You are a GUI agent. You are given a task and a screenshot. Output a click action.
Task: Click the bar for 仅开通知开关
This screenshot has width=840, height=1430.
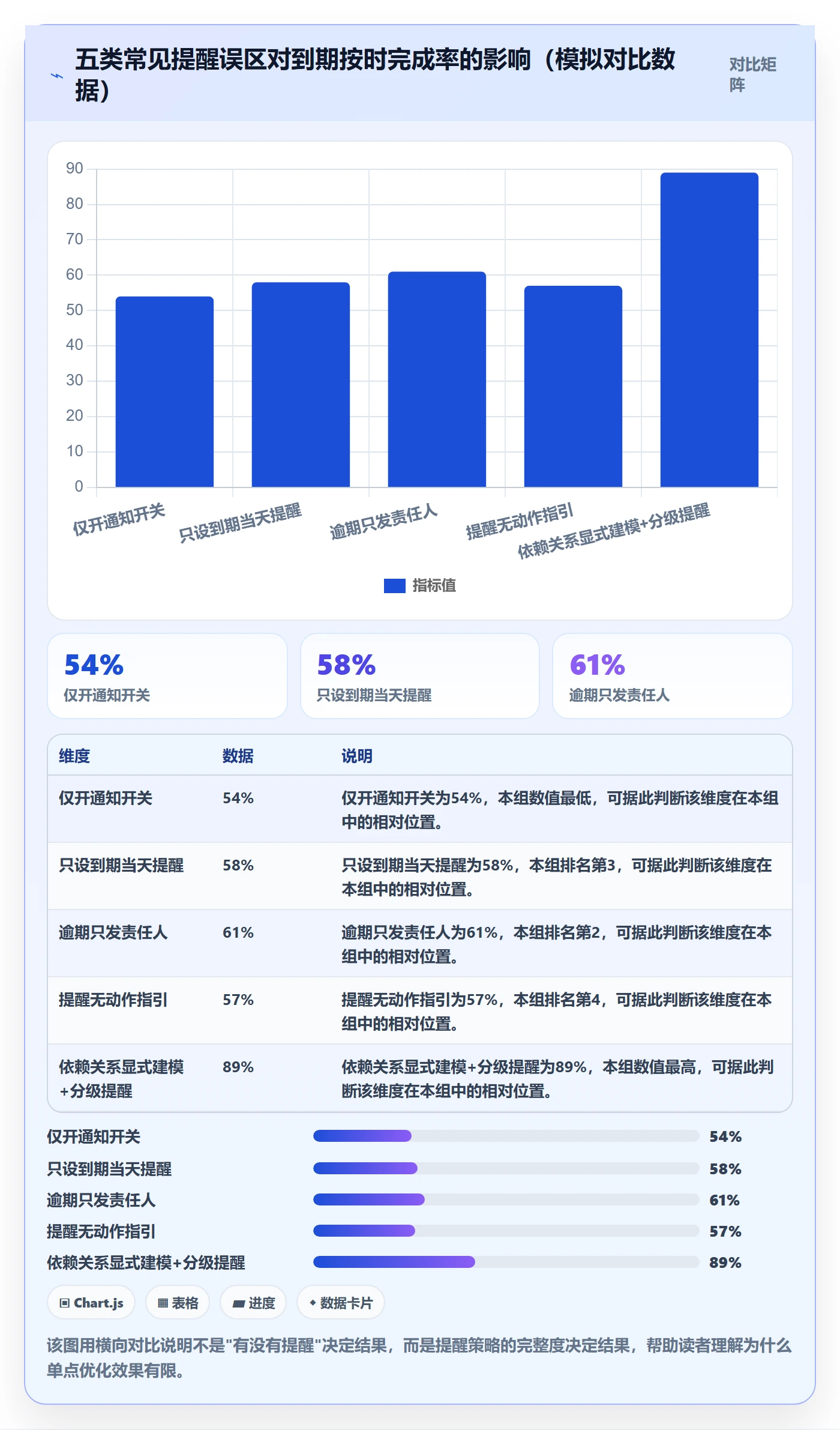[x=164, y=391]
